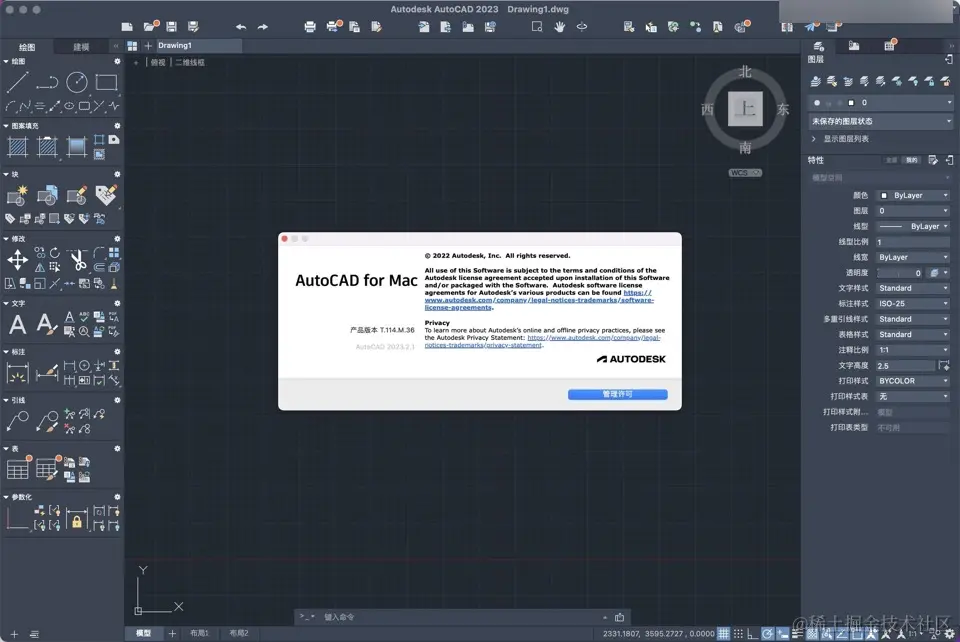Select the Line drawing tool
This screenshot has height=642, width=960.
tap(17, 82)
